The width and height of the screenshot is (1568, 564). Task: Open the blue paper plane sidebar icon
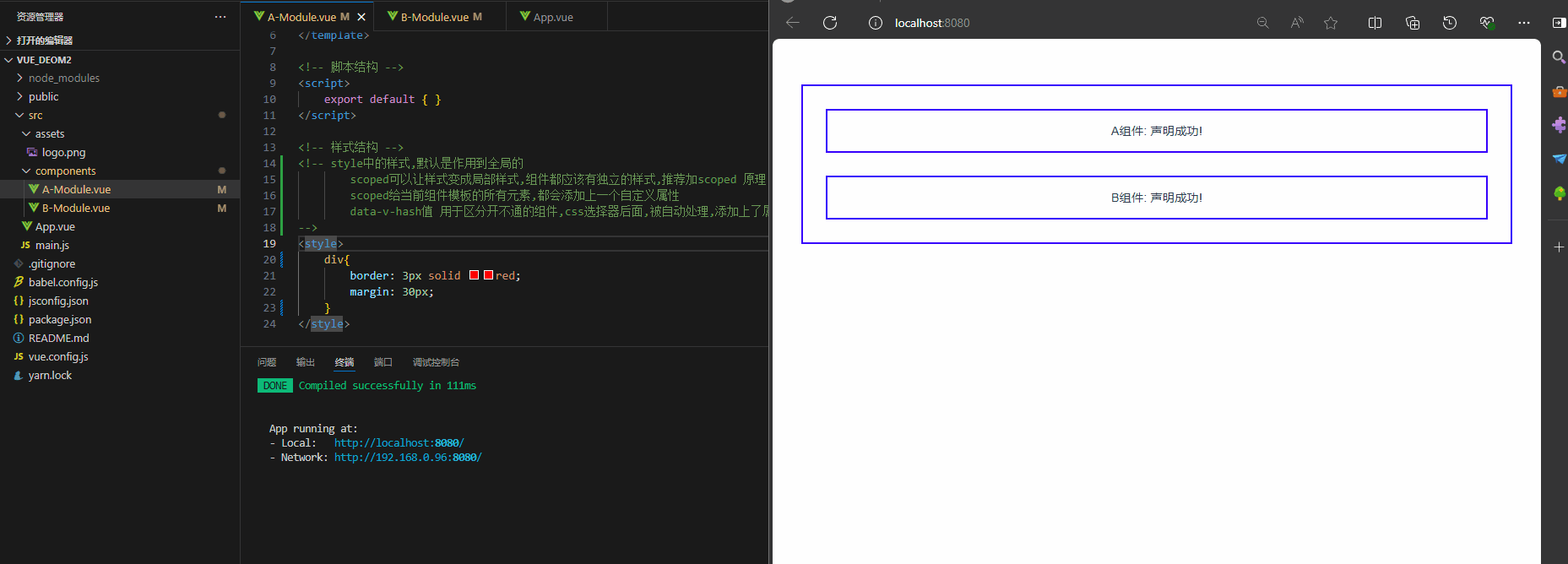(x=1559, y=159)
